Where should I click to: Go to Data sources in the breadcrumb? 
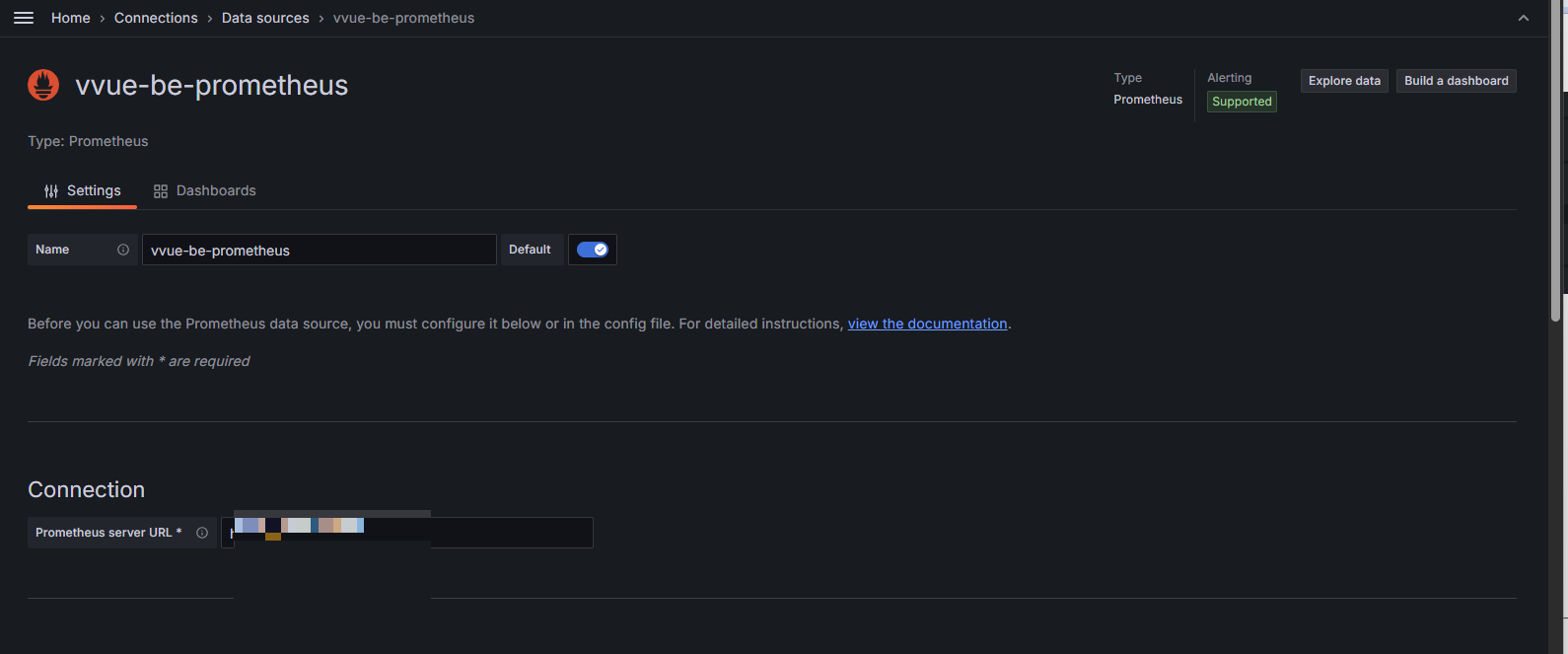coord(265,18)
